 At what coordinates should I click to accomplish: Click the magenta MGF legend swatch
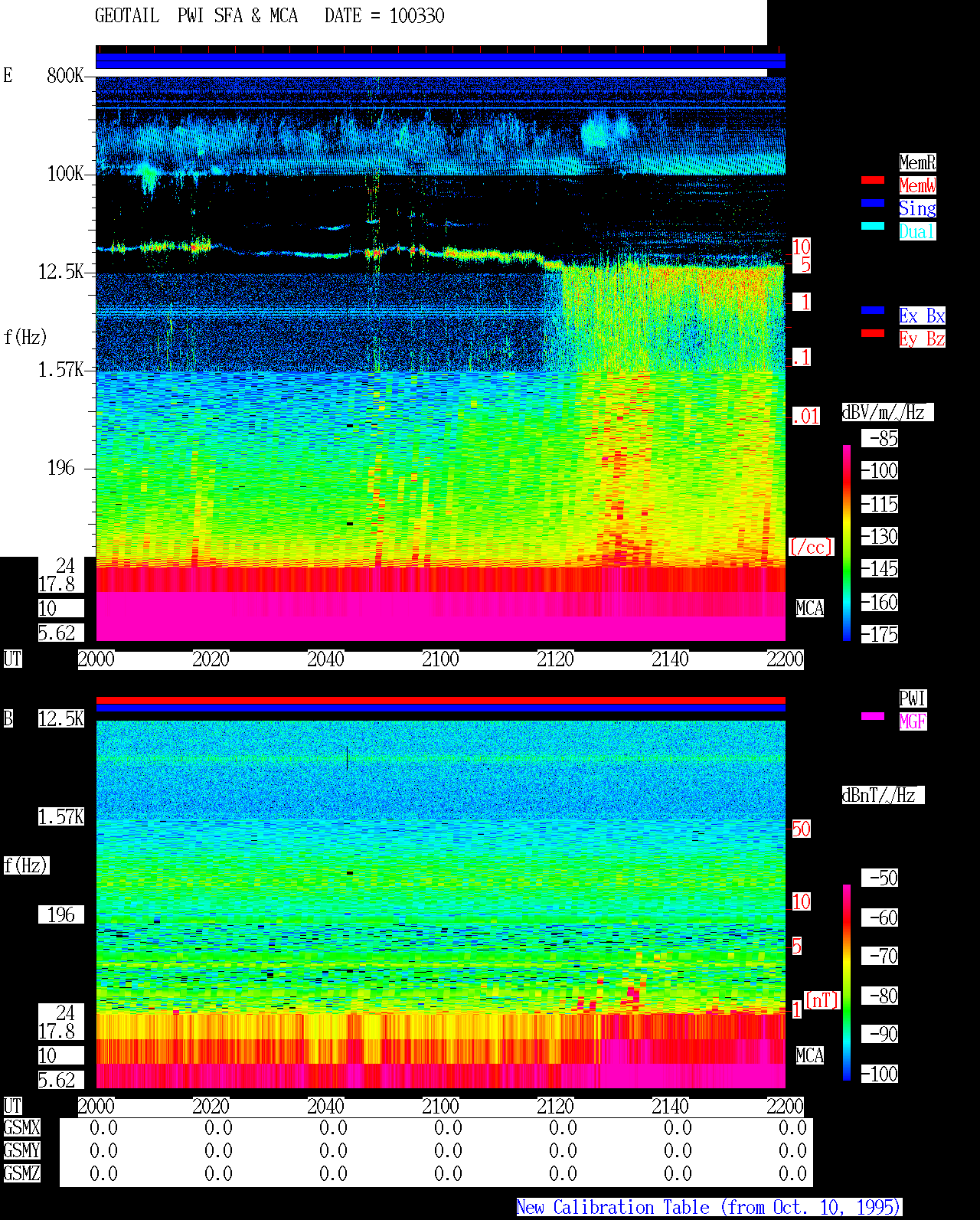click(x=873, y=716)
